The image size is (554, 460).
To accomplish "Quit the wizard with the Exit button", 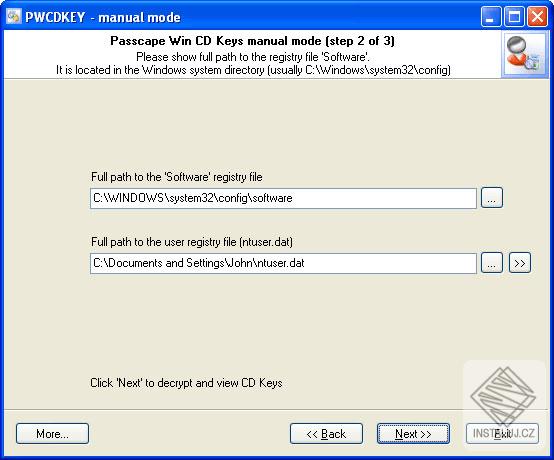I will click(502, 434).
